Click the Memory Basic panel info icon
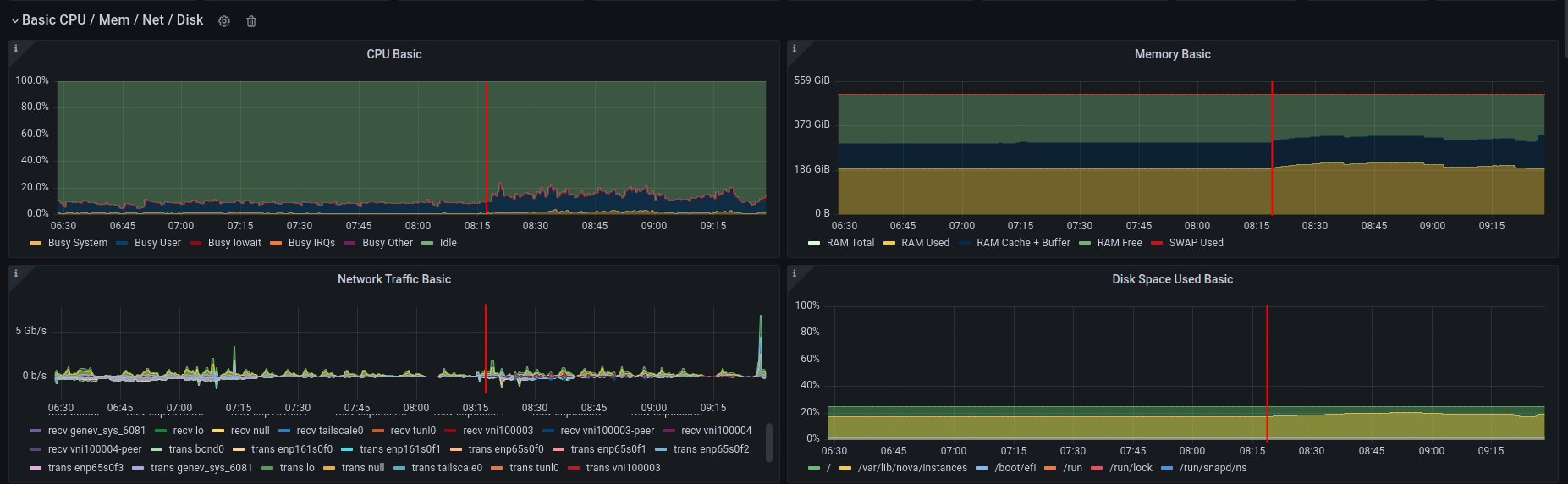This screenshot has width=1568, height=484. point(794,48)
